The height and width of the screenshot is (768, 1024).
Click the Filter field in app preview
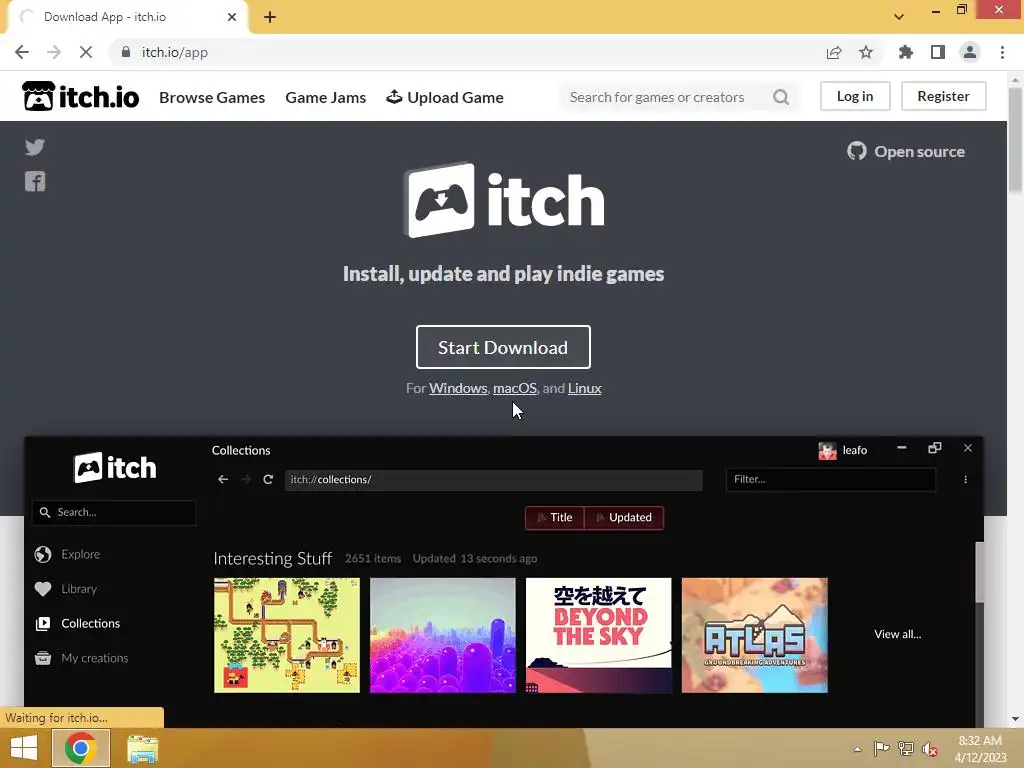831,479
